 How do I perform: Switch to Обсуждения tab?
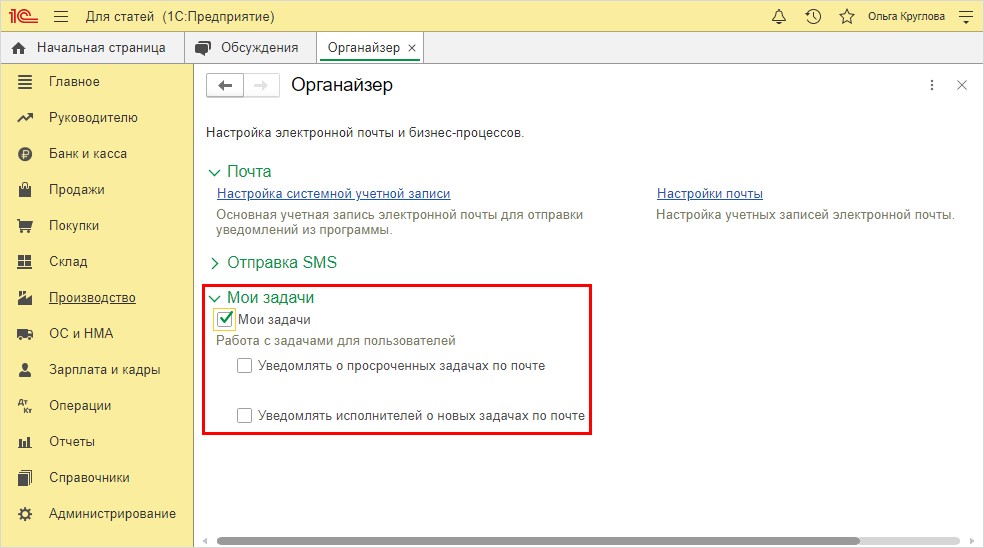pos(250,48)
